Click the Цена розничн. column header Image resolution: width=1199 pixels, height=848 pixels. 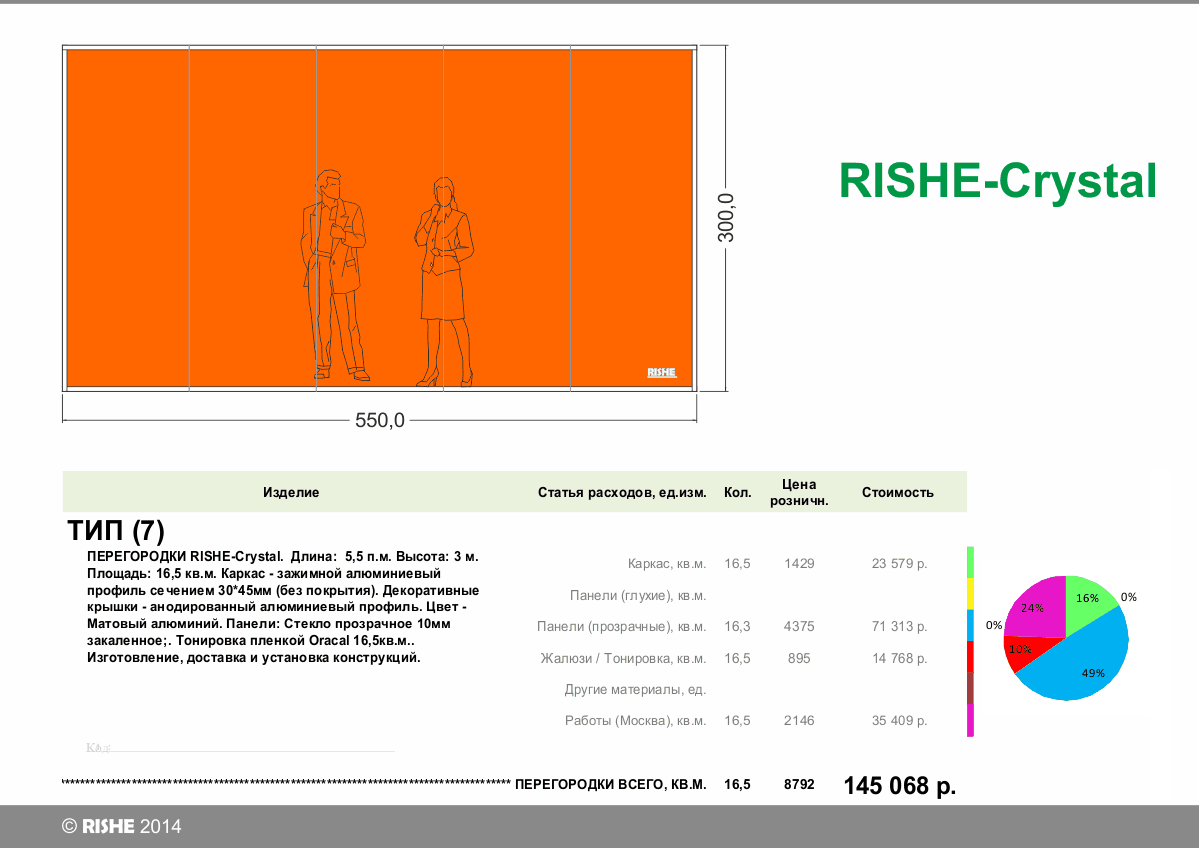click(799, 492)
